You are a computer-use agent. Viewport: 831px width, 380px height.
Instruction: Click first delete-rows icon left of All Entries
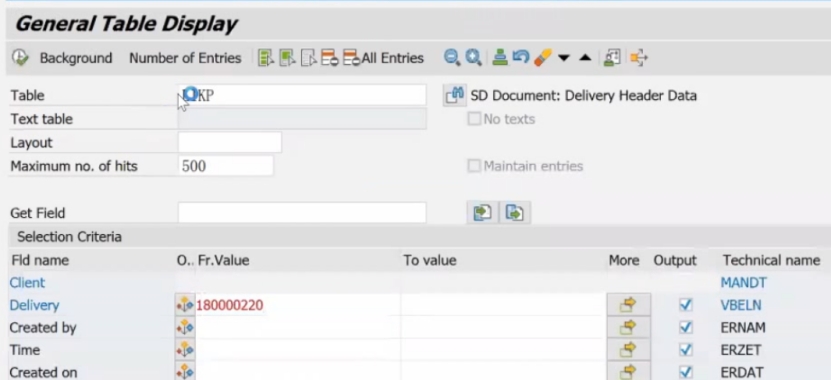(x=330, y=57)
